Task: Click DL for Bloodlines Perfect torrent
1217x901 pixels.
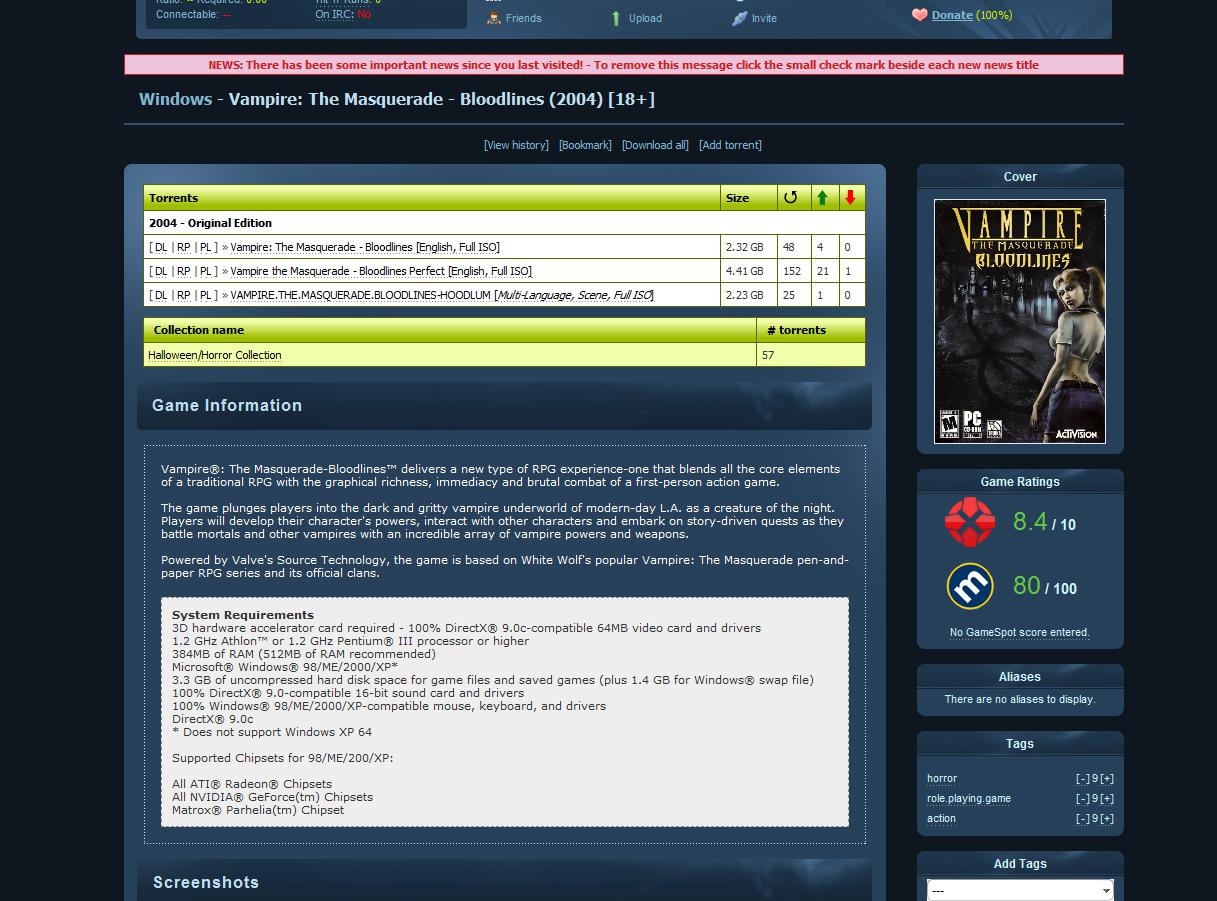Action: (161, 271)
